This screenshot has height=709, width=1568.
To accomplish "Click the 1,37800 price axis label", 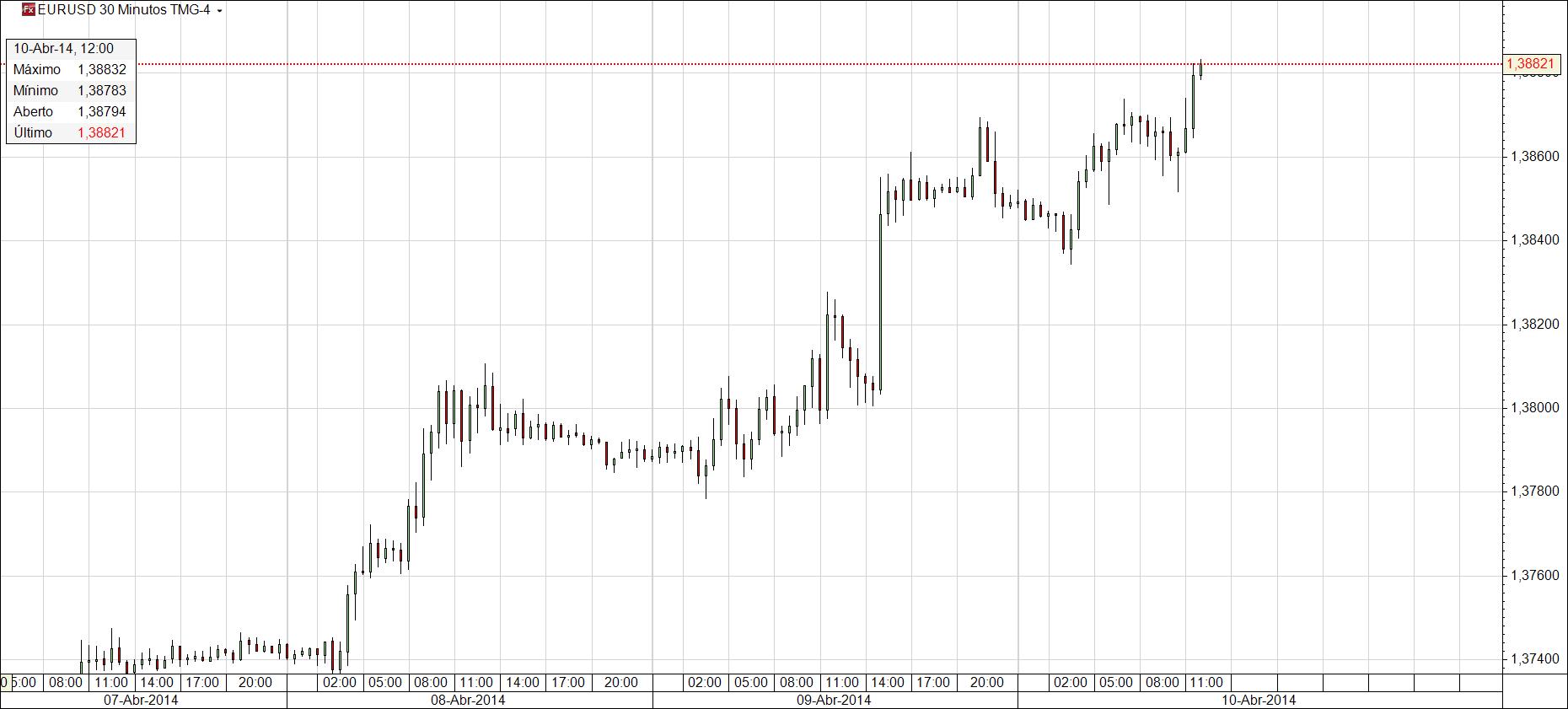I will (1534, 491).
